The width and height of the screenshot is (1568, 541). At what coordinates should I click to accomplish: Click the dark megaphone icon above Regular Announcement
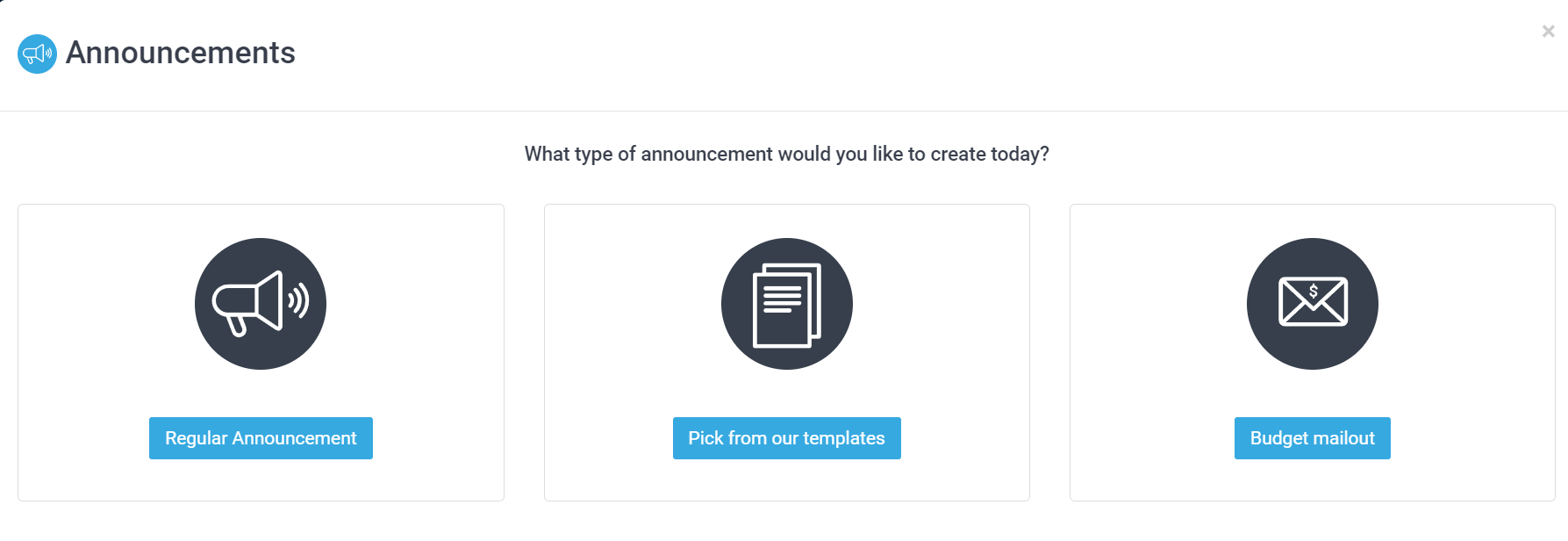pos(260,303)
